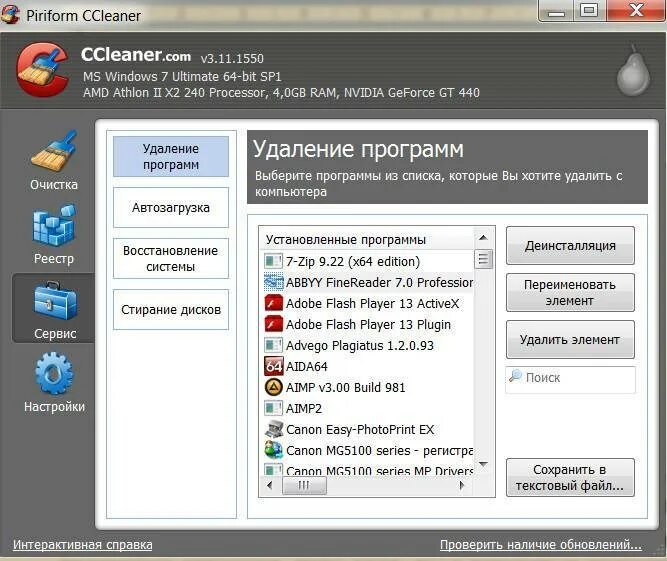Click the AIMP v3.00 orange icon
This screenshot has height=561, width=667.
[274, 387]
